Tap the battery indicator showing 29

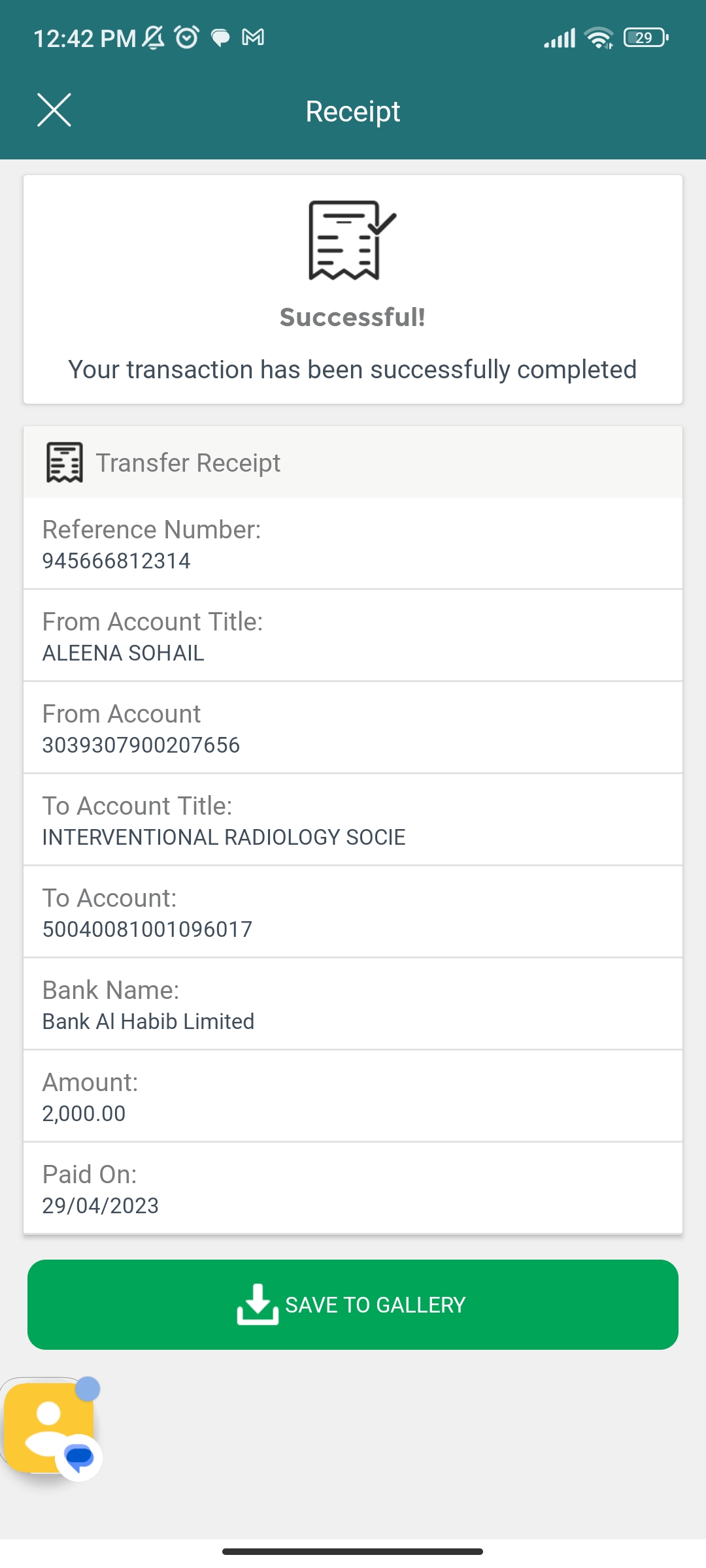(x=645, y=38)
